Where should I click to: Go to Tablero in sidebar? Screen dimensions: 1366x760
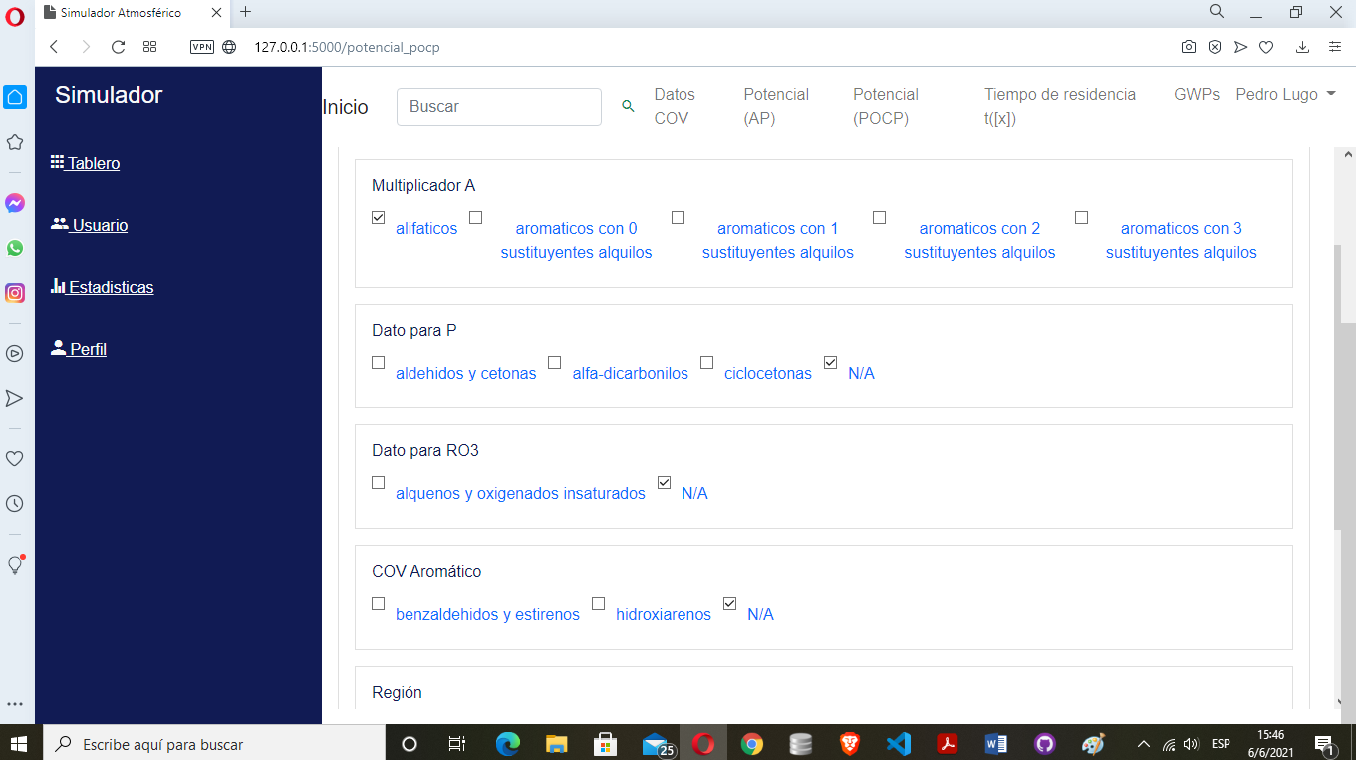tap(86, 163)
